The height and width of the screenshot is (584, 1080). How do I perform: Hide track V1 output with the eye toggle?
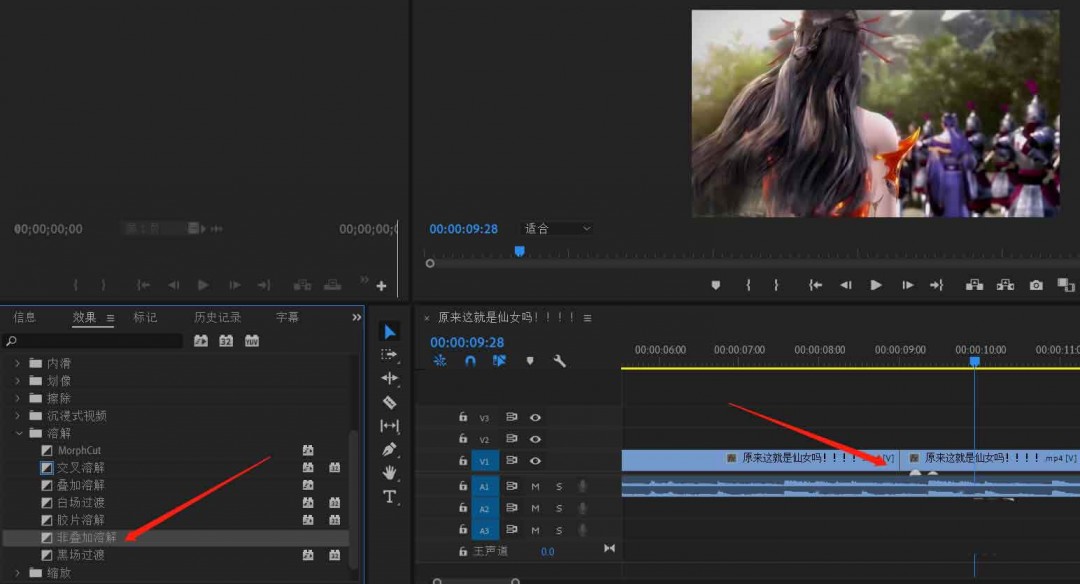(x=536, y=461)
